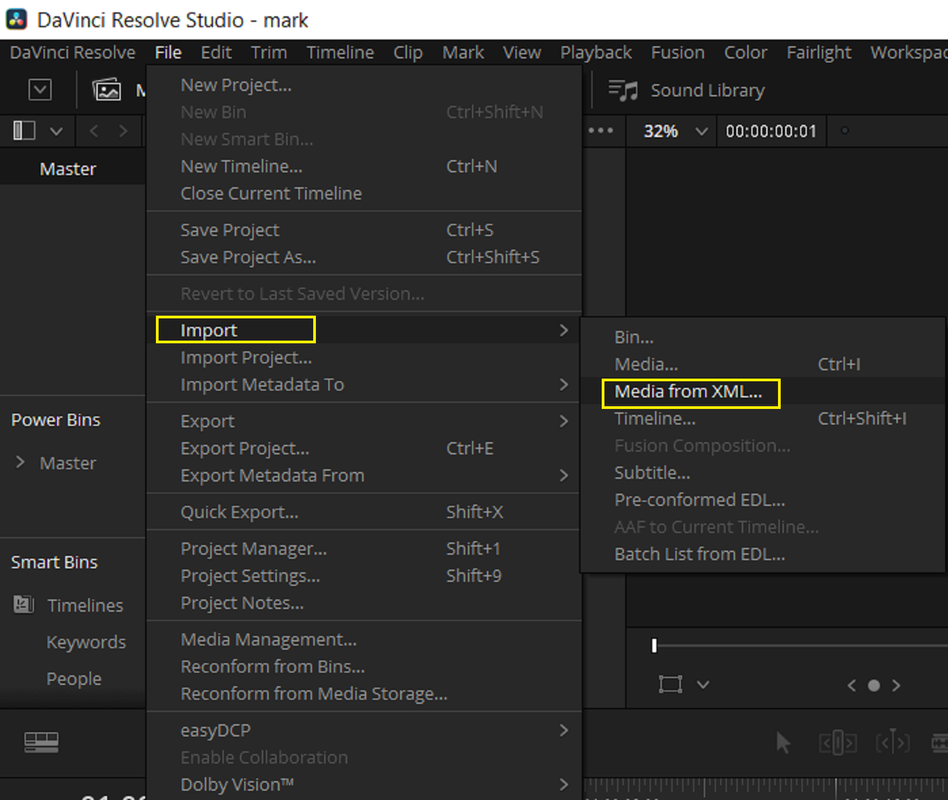Toggle the bin list sidebar panel icon
The width and height of the screenshot is (948, 800).
coord(24,131)
